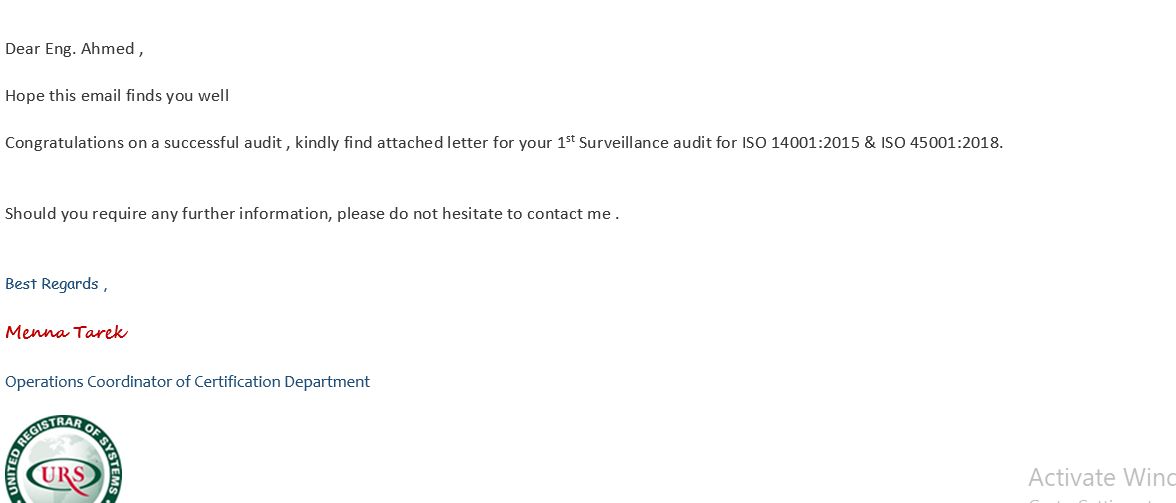The width and height of the screenshot is (1176, 503).
Task: Click 'please do not hesitate to contact me'
Action: point(474,214)
